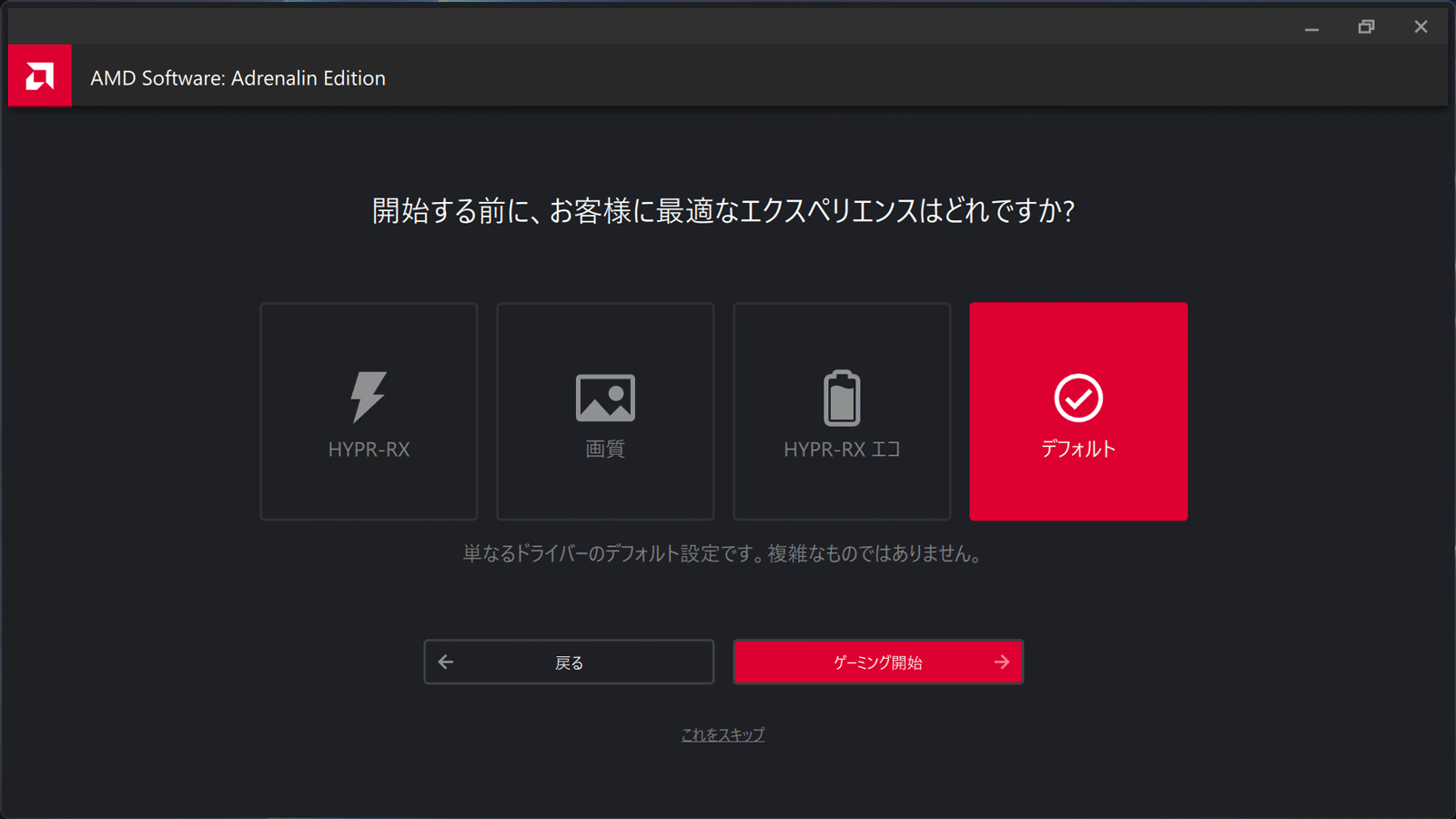Click the AMD logo icon

40,76
